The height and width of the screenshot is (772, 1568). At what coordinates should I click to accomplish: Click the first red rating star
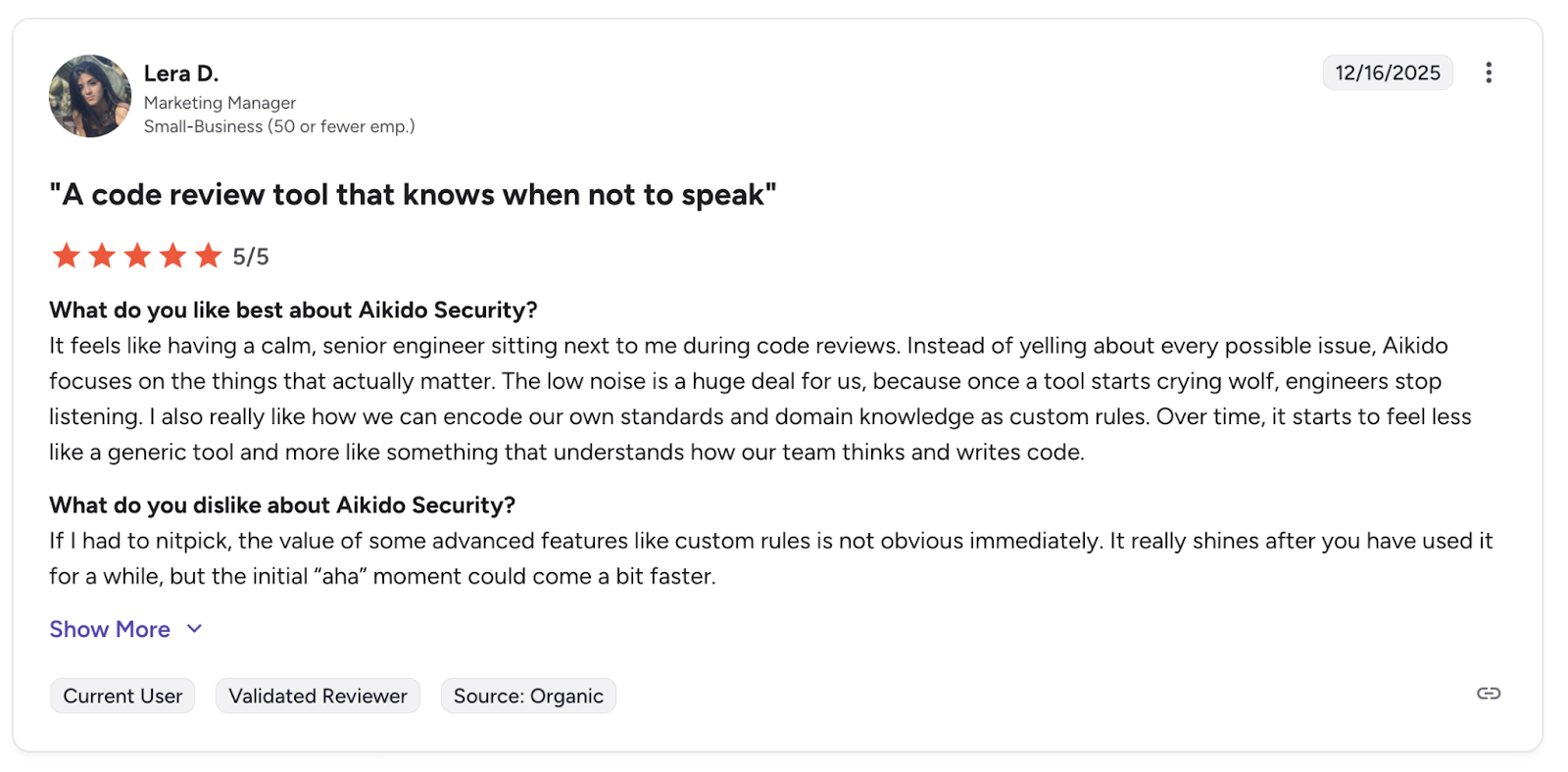(x=65, y=256)
